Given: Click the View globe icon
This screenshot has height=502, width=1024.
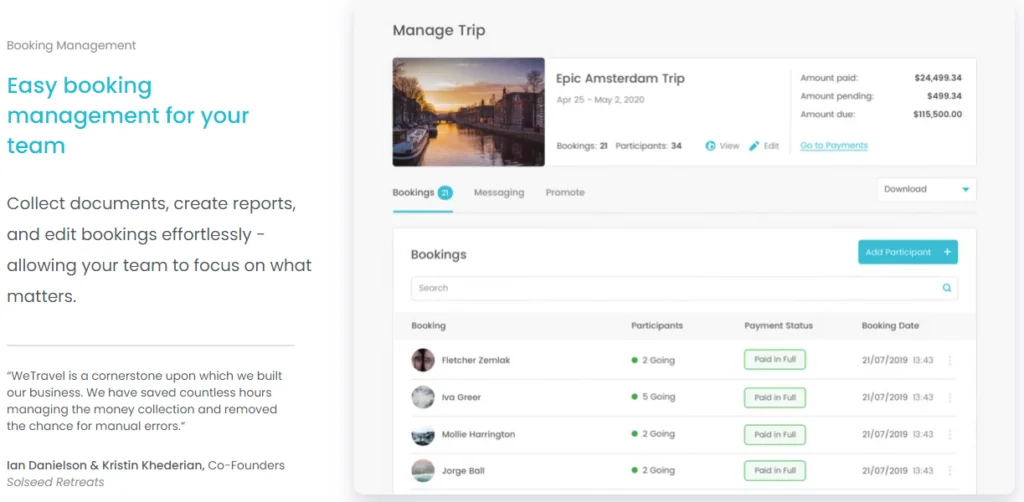Looking at the screenshot, I should (x=711, y=146).
